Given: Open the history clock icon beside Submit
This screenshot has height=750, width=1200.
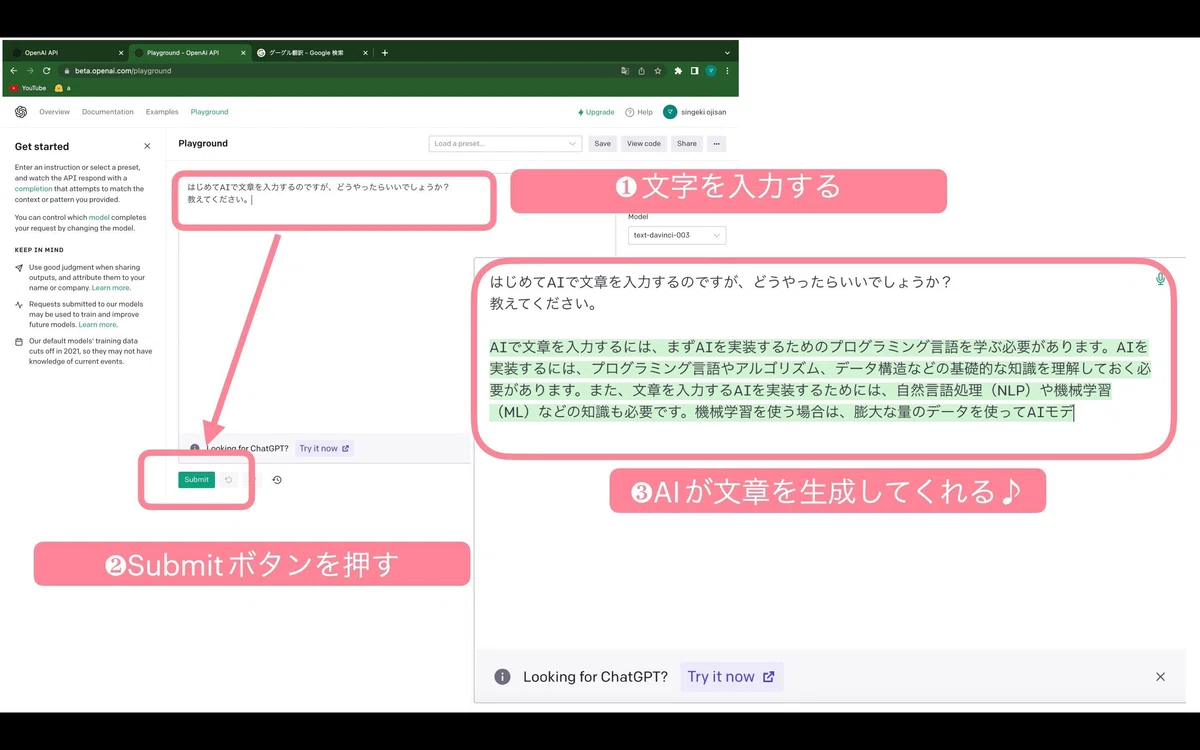Looking at the screenshot, I should pyautogui.click(x=277, y=480).
